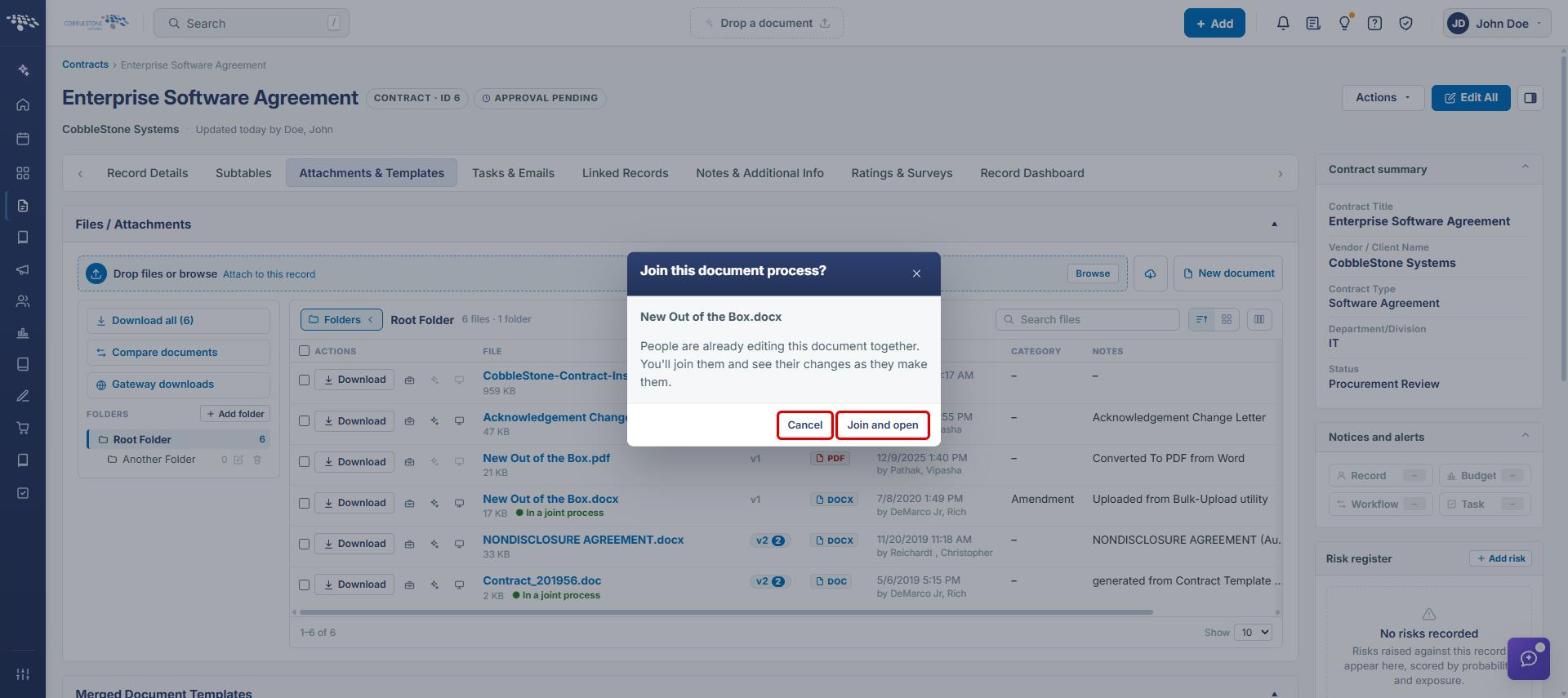Screen dimensions: 1568x698
Task: Switch to the Record Details tab
Action: tap(147, 173)
